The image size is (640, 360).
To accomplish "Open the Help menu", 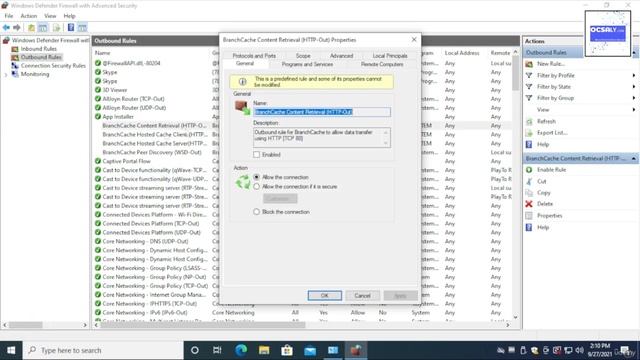I will point(69,16).
